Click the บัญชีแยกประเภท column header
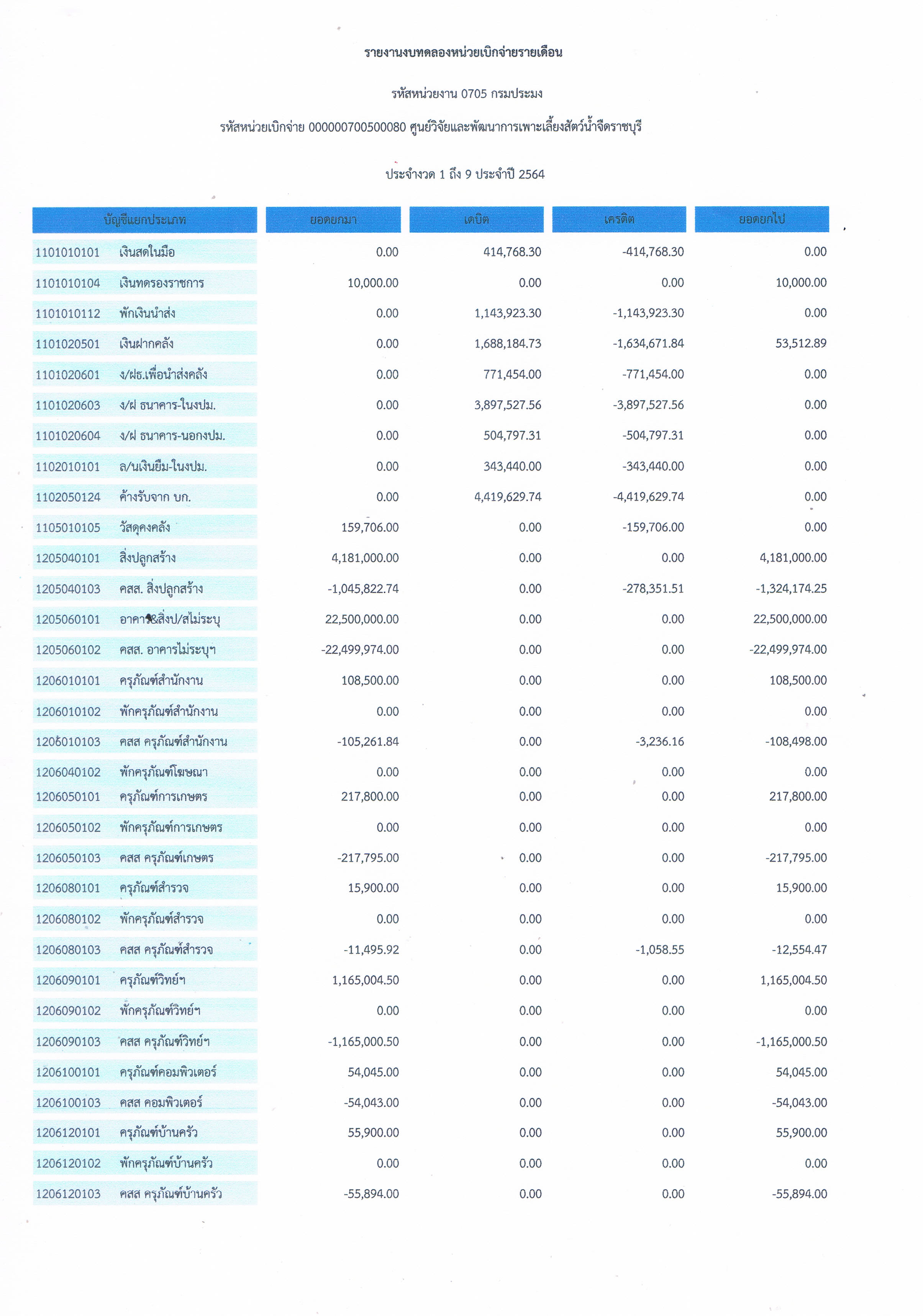923x1316 pixels. (144, 220)
